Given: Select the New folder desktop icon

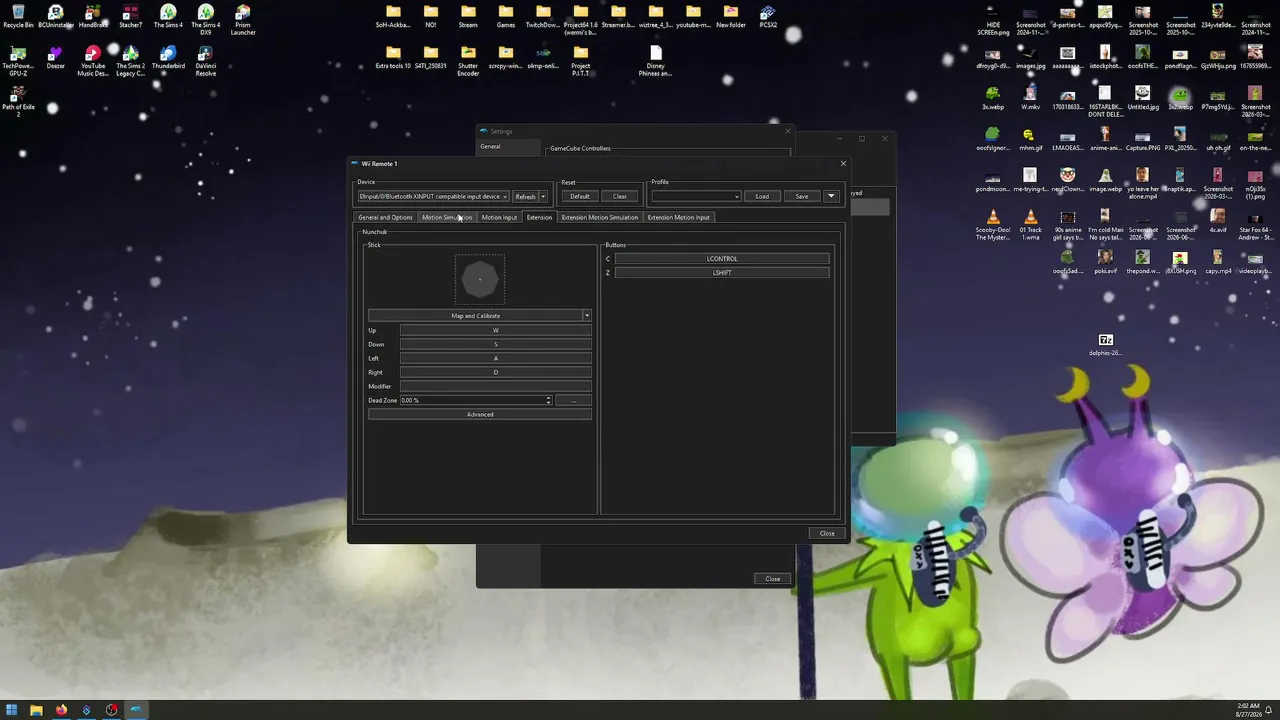Looking at the screenshot, I should [731, 17].
